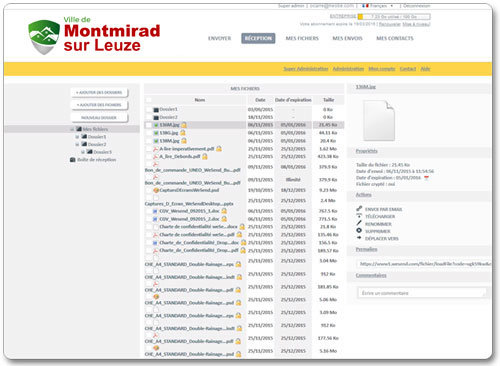This screenshot has width=500, height=366.
Task: Open the Super Administration link
Action: pyautogui.click(x=306, y=69)
